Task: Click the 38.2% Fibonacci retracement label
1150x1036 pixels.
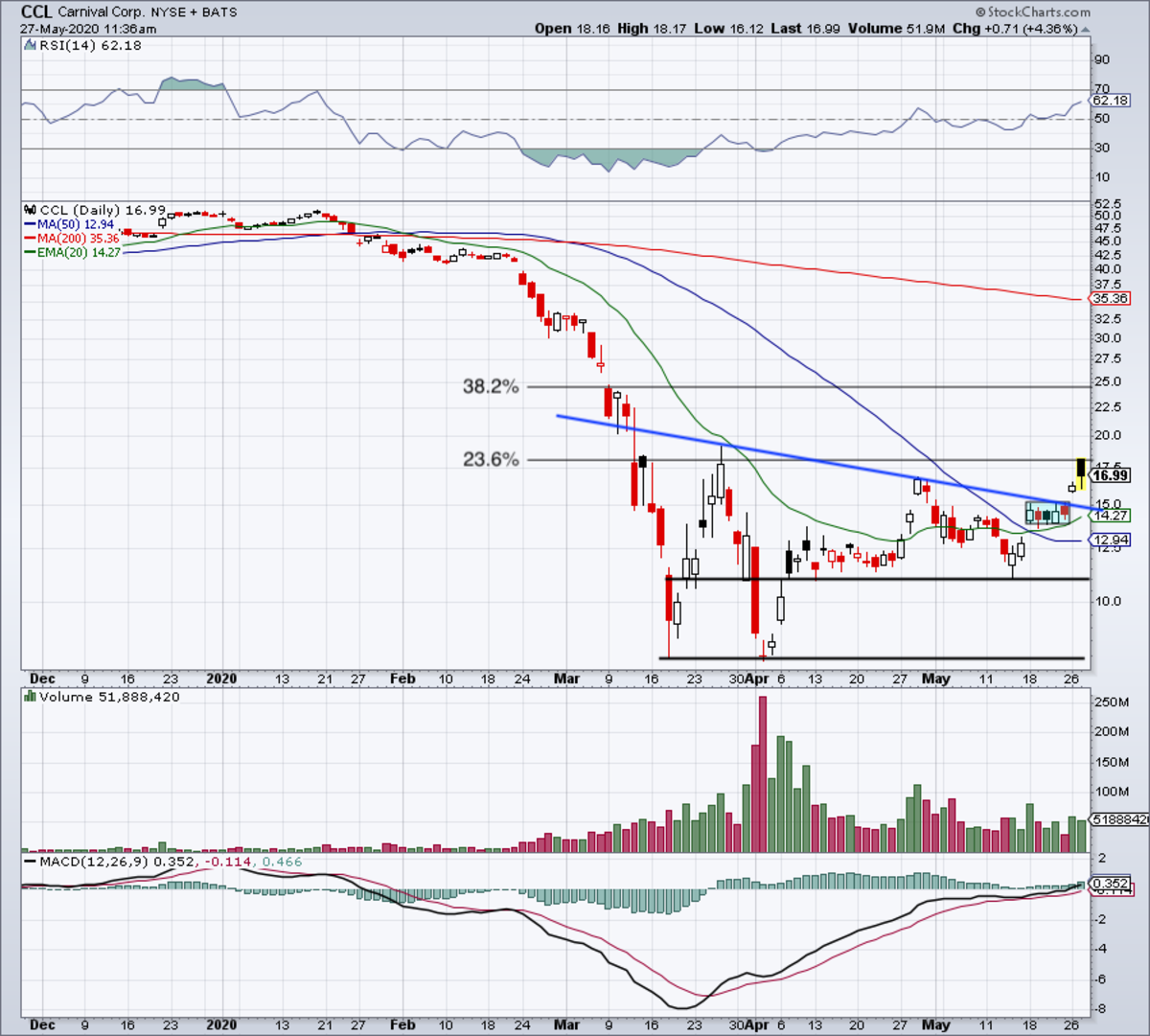Action: 491,386
